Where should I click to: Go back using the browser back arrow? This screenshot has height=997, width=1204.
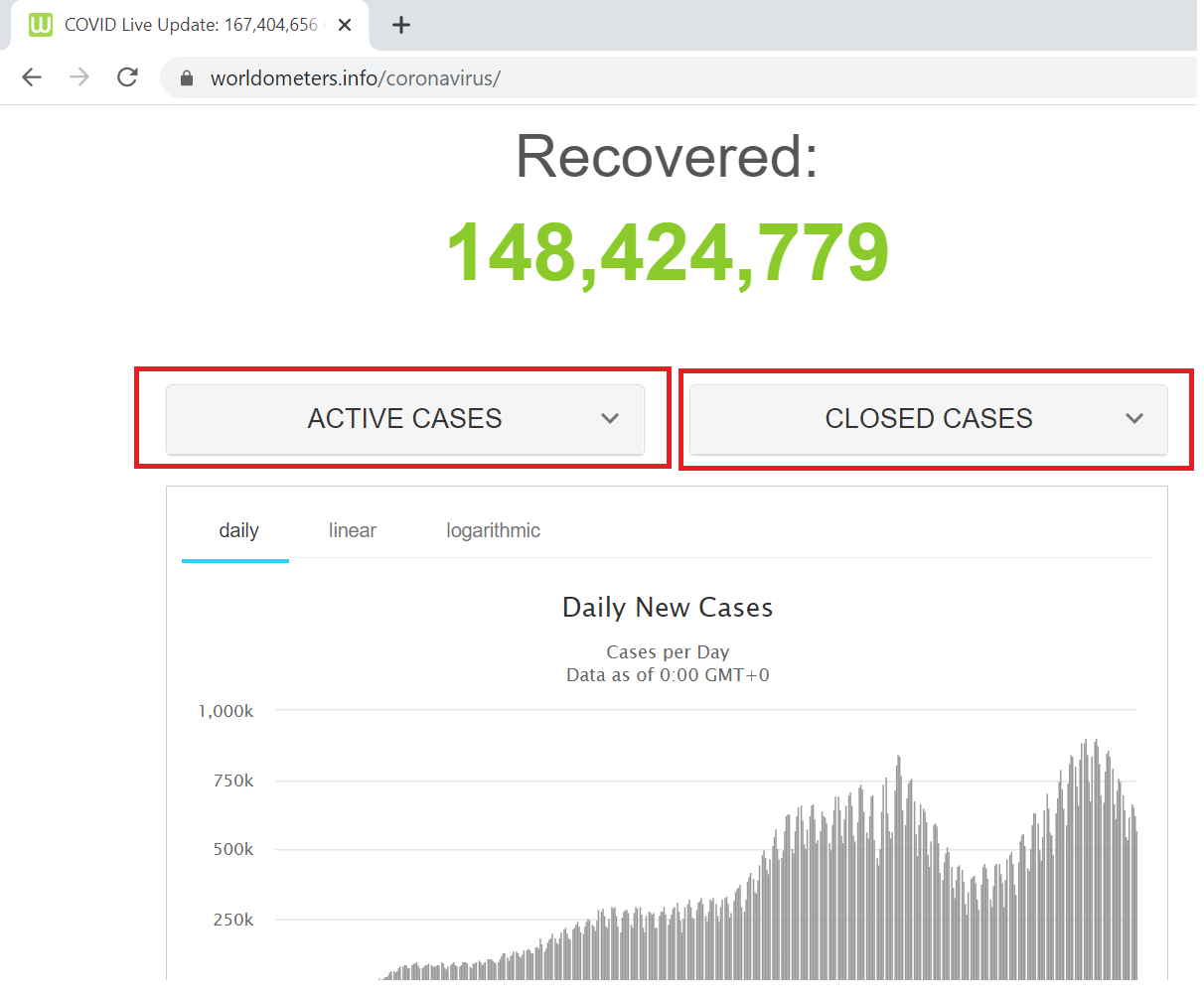point(32,77)
